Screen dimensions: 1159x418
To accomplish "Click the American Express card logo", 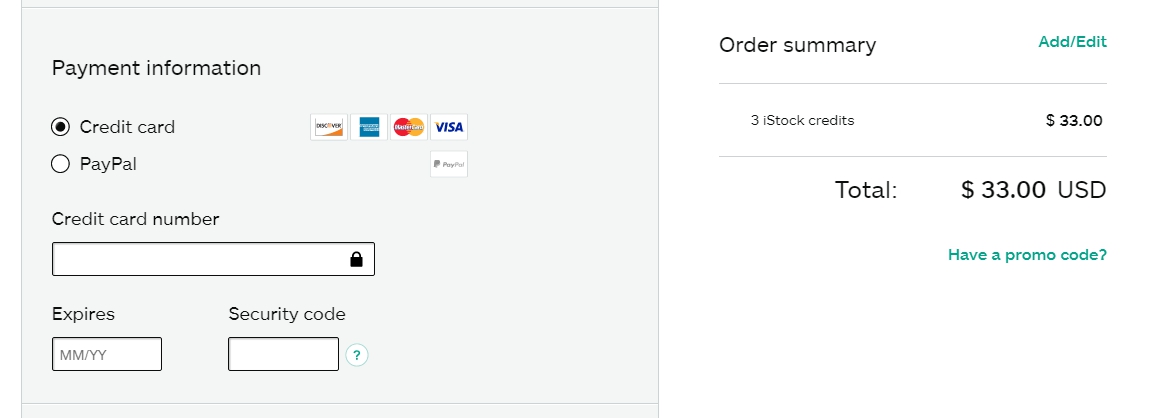I will tap(369, 127).
